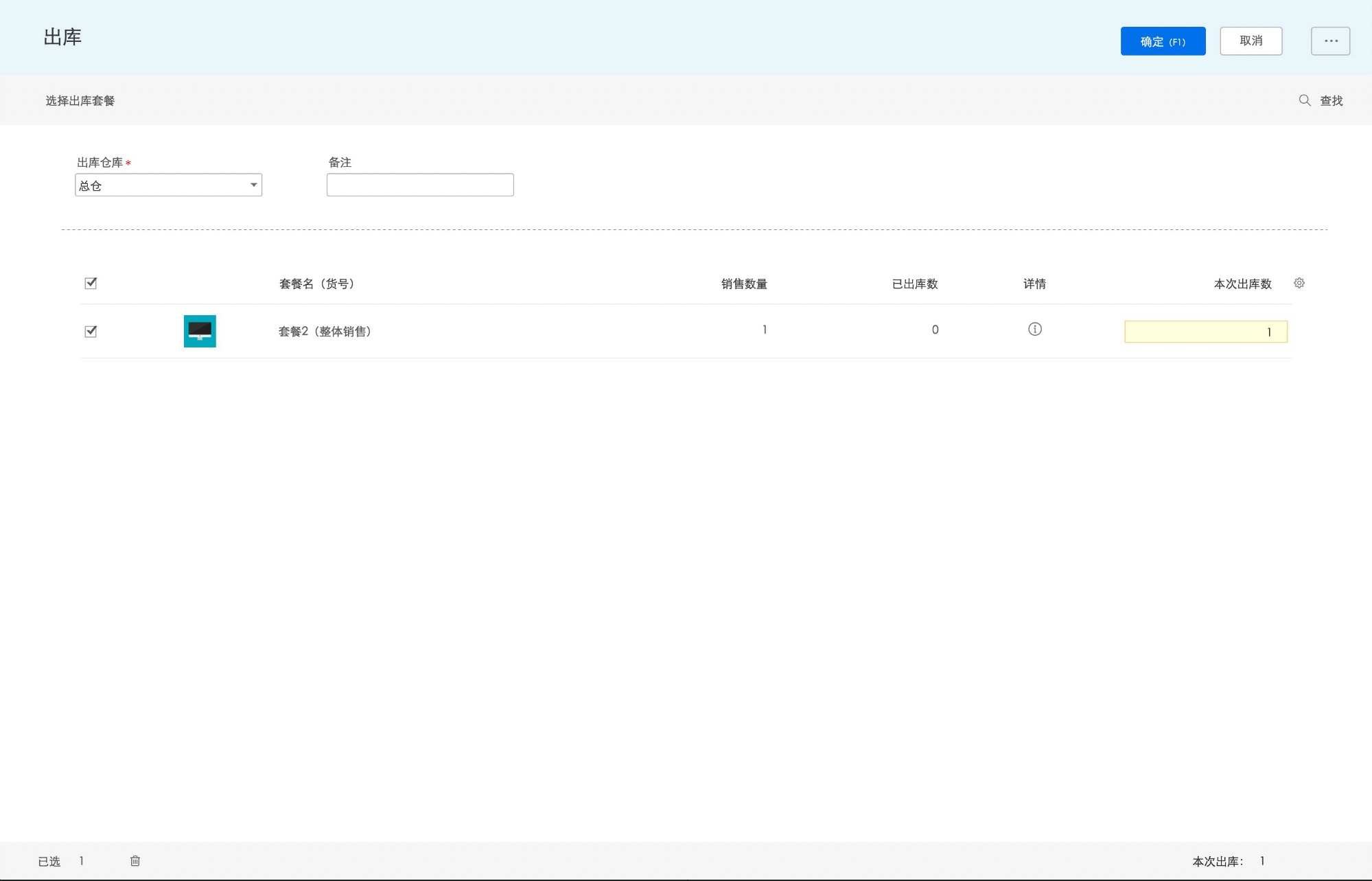Select the 套餐2（整体销售）row name
Screen dimensions: 1372x881
coord(325,331)
